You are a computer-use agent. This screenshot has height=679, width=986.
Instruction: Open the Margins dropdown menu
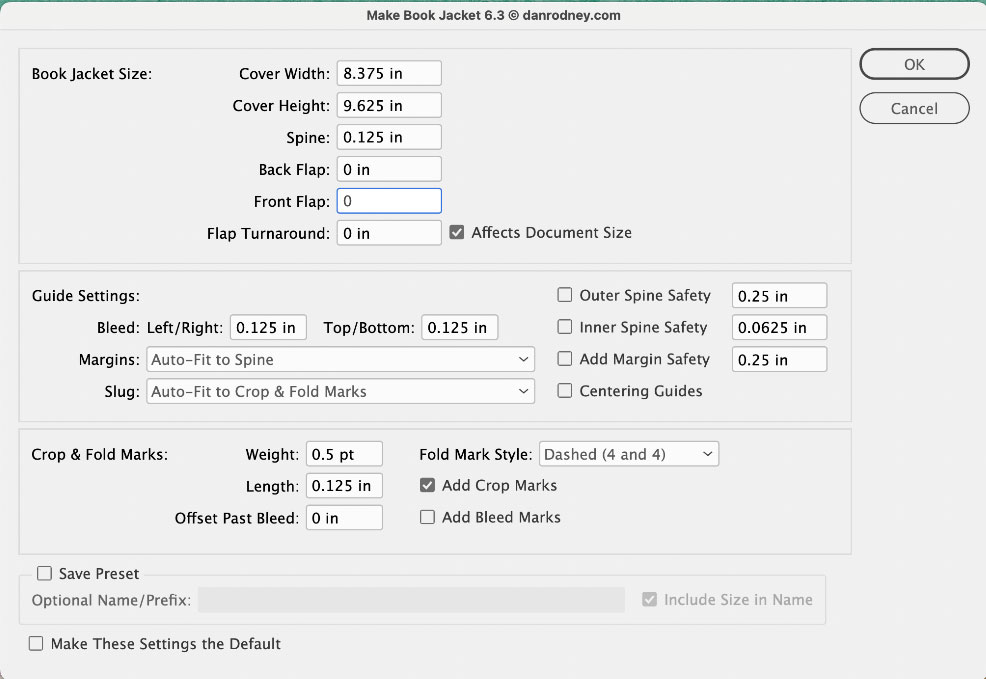tap(340, 360)
